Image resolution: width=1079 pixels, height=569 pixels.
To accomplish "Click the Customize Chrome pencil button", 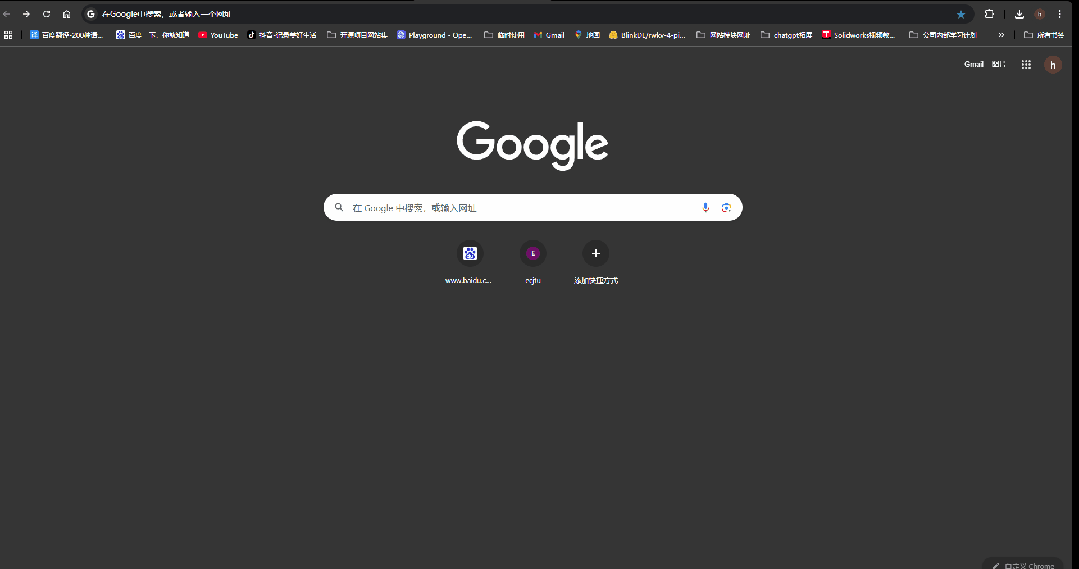I will [1023, 565].
